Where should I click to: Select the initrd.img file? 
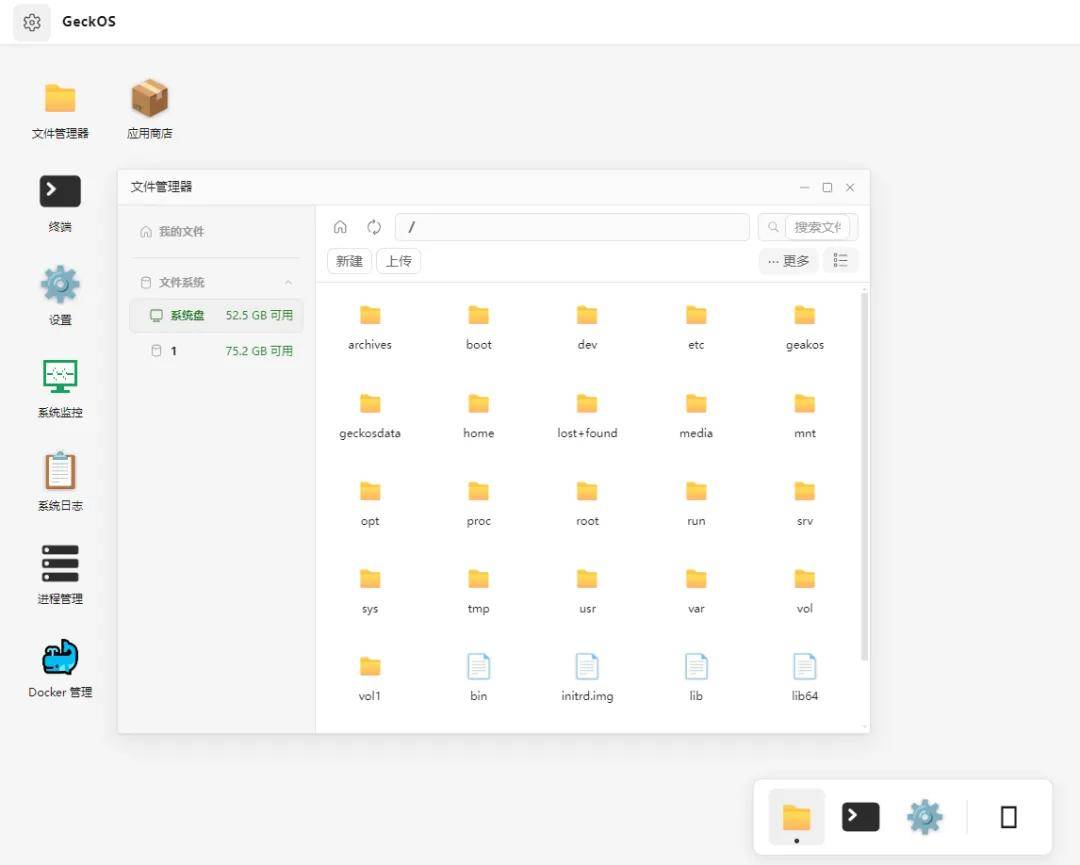pos(587,678)
